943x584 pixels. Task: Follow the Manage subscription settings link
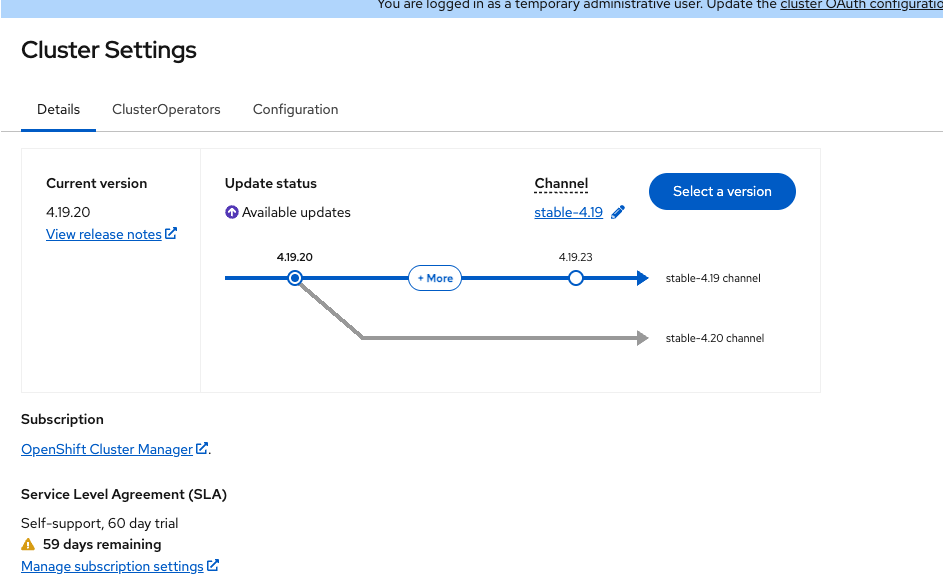click(112, 566)
